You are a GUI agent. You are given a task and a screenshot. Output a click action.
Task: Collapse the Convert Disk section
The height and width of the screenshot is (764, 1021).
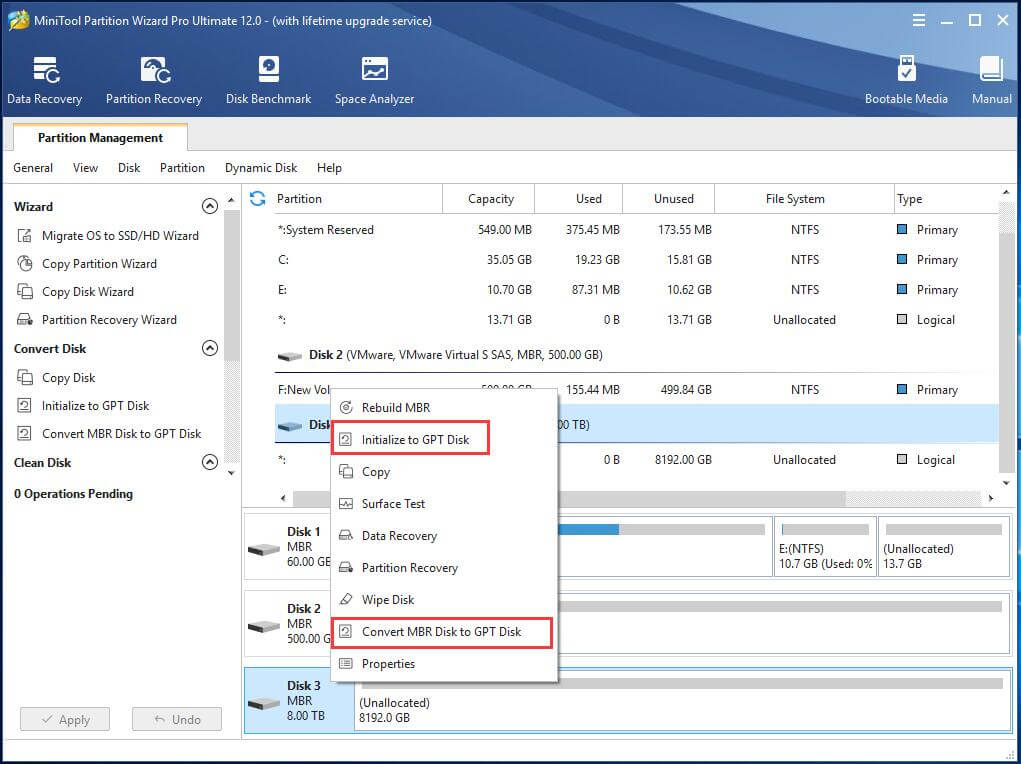pyautogui.click(x=210, y=348)
